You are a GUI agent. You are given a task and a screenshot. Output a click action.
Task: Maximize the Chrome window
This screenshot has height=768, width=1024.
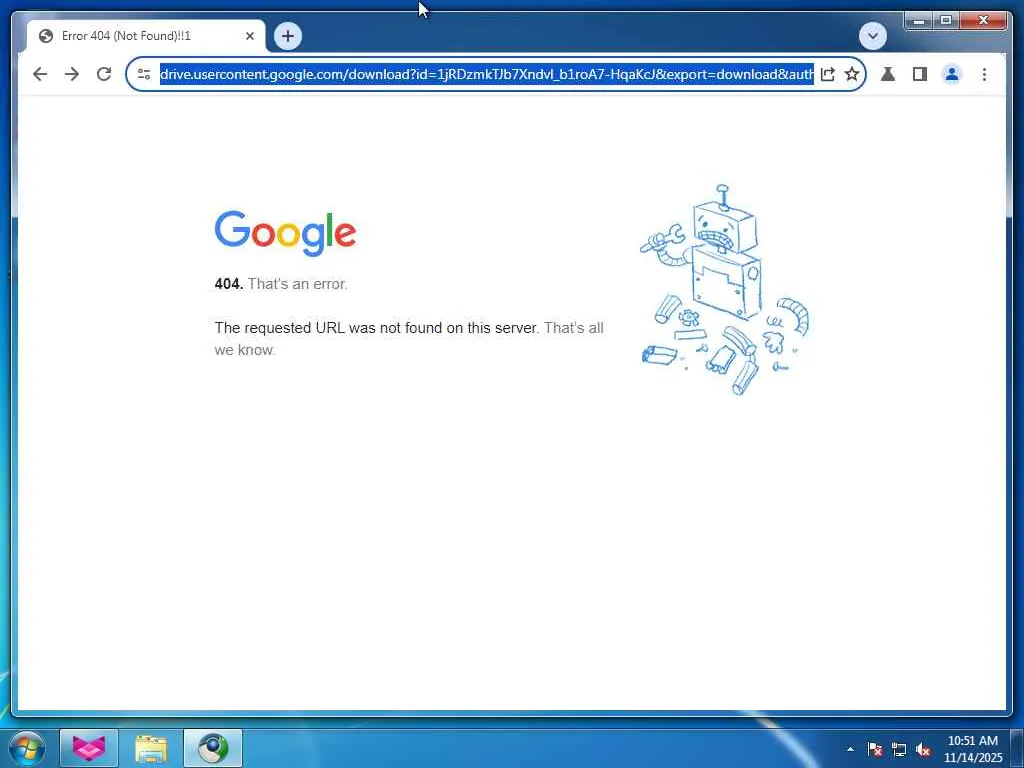tap(945, 21)
